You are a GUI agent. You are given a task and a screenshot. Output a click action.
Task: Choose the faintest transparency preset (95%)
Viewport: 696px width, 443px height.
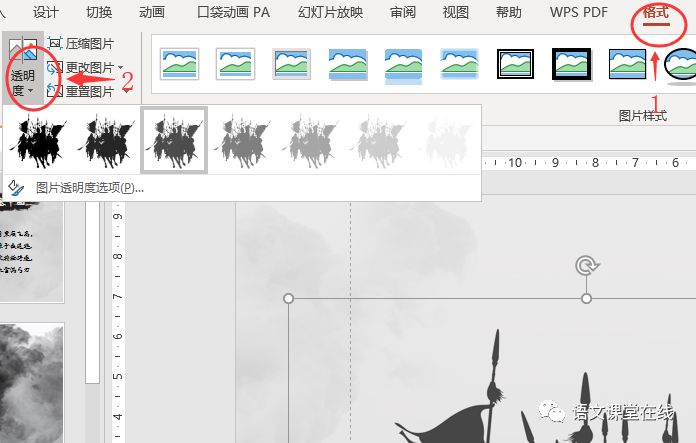pos(447,140)
